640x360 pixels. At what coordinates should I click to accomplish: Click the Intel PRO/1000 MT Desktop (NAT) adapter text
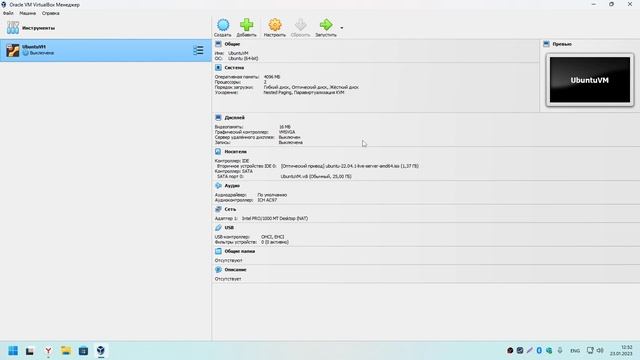tap(275, 218)
